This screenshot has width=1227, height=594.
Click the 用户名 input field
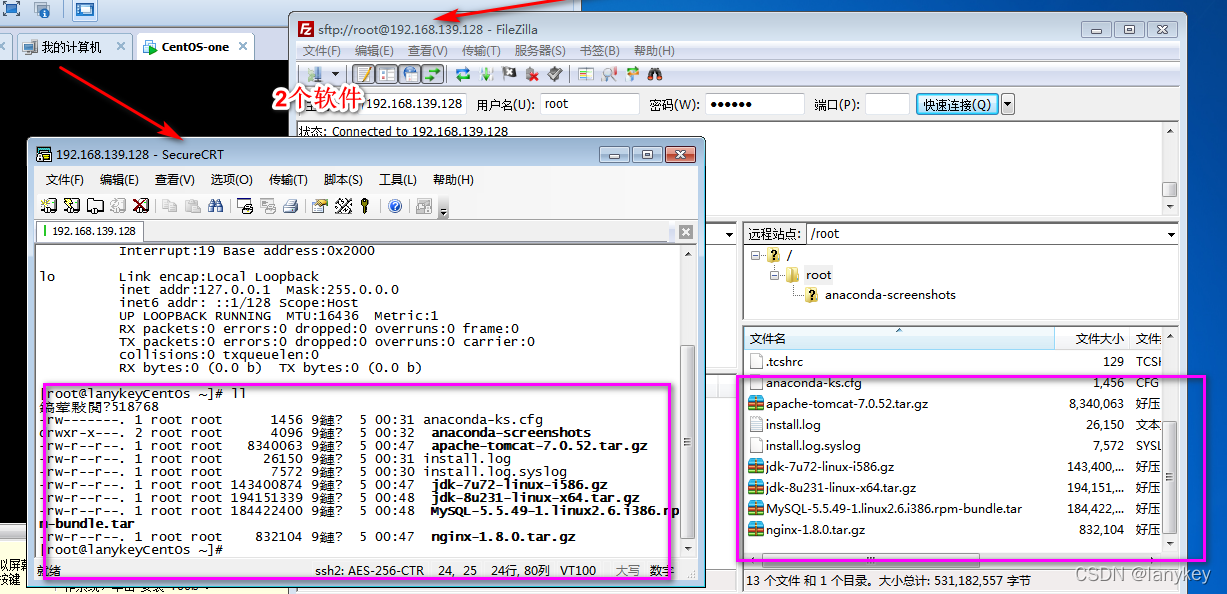click(590, 104)
